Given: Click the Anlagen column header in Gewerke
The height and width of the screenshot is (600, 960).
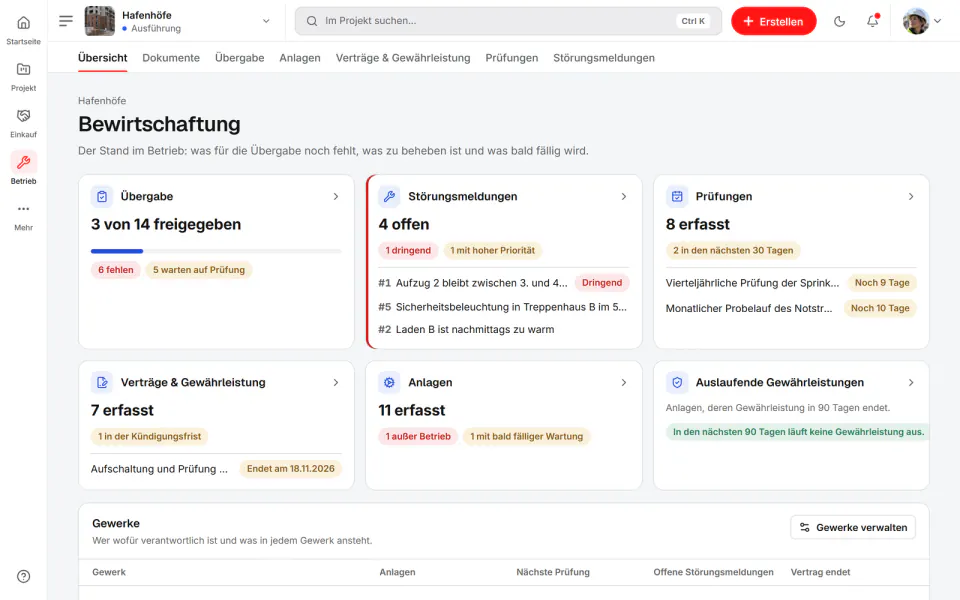Looking at the screenshot, I should (397, 572).
